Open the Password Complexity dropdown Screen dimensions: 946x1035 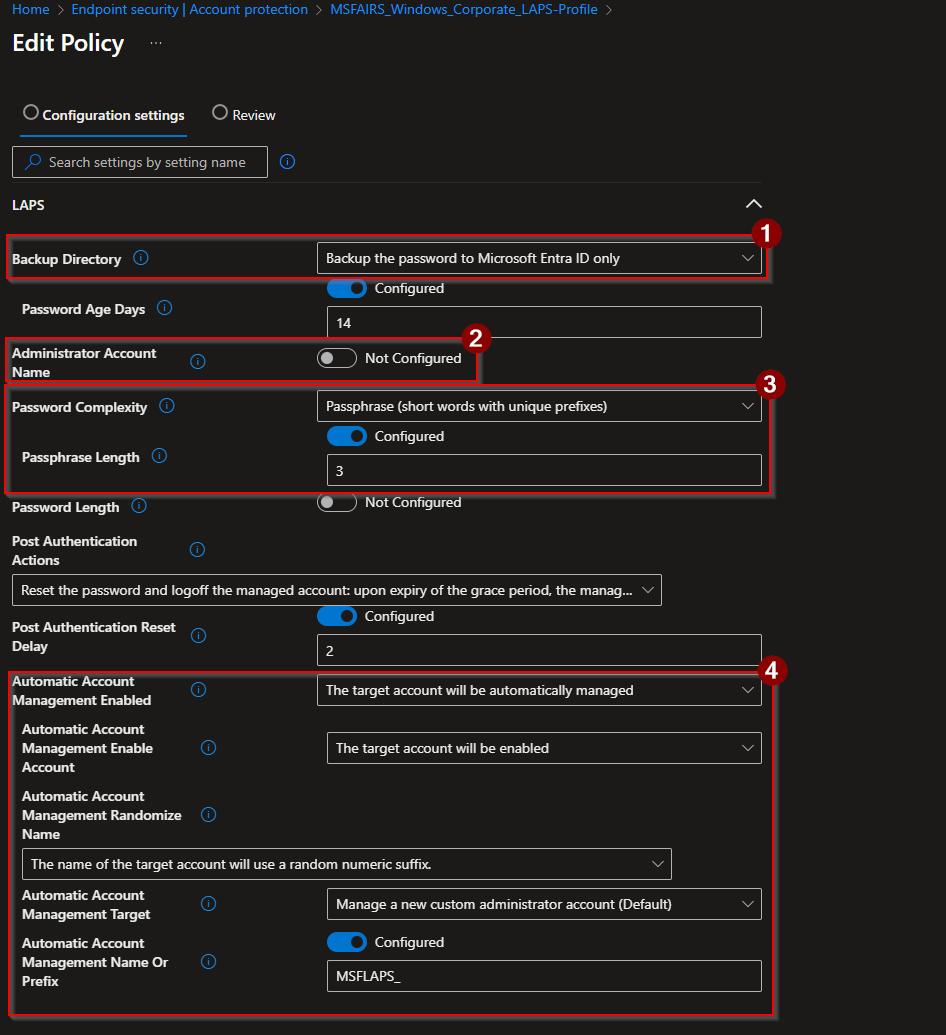[x=539, y=406]
